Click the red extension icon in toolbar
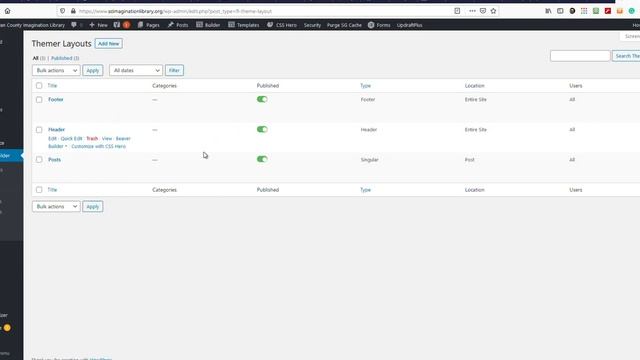 point(608,11)
